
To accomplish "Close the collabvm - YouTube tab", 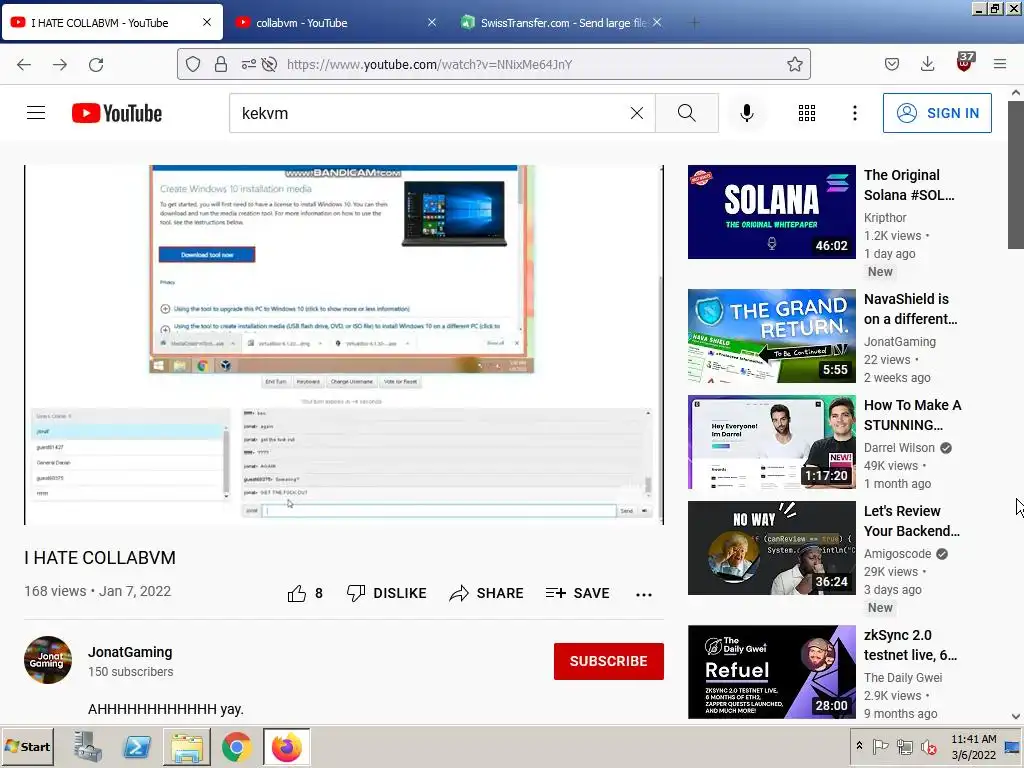I will point(432,22).
